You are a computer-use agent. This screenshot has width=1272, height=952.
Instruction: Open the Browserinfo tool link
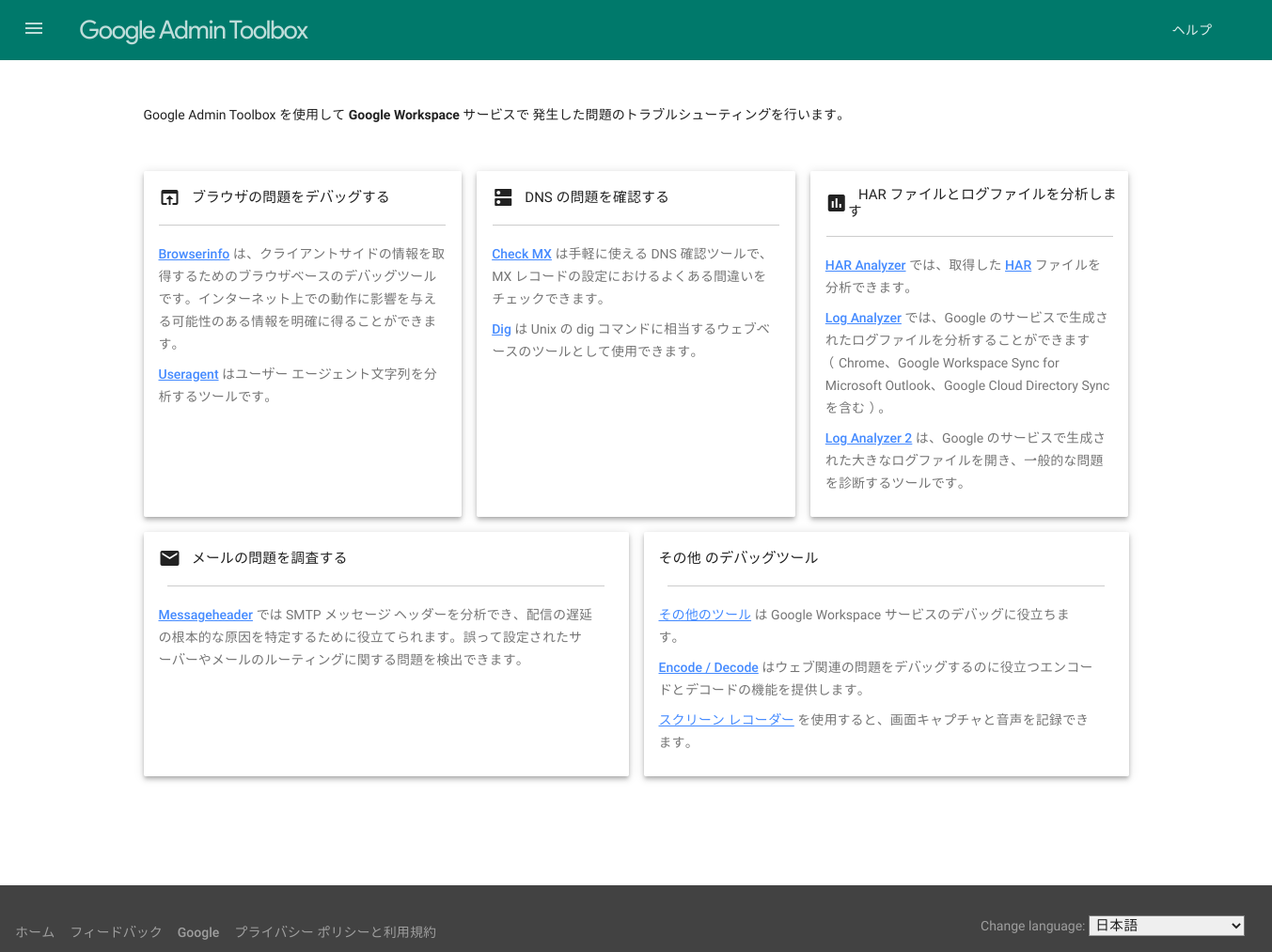pos(194,253)
